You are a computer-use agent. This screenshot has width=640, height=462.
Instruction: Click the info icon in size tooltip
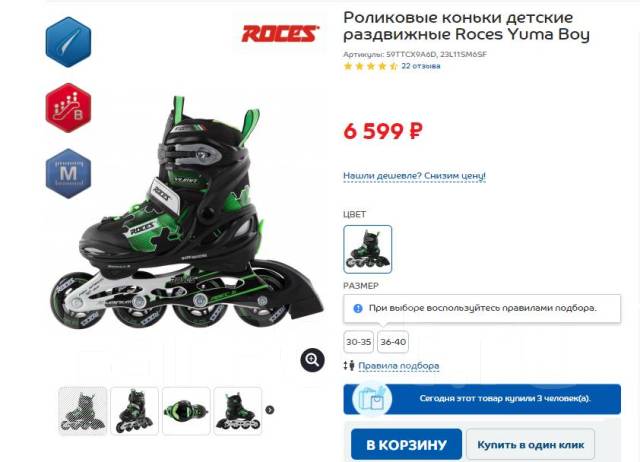click(x=358, y=308)
